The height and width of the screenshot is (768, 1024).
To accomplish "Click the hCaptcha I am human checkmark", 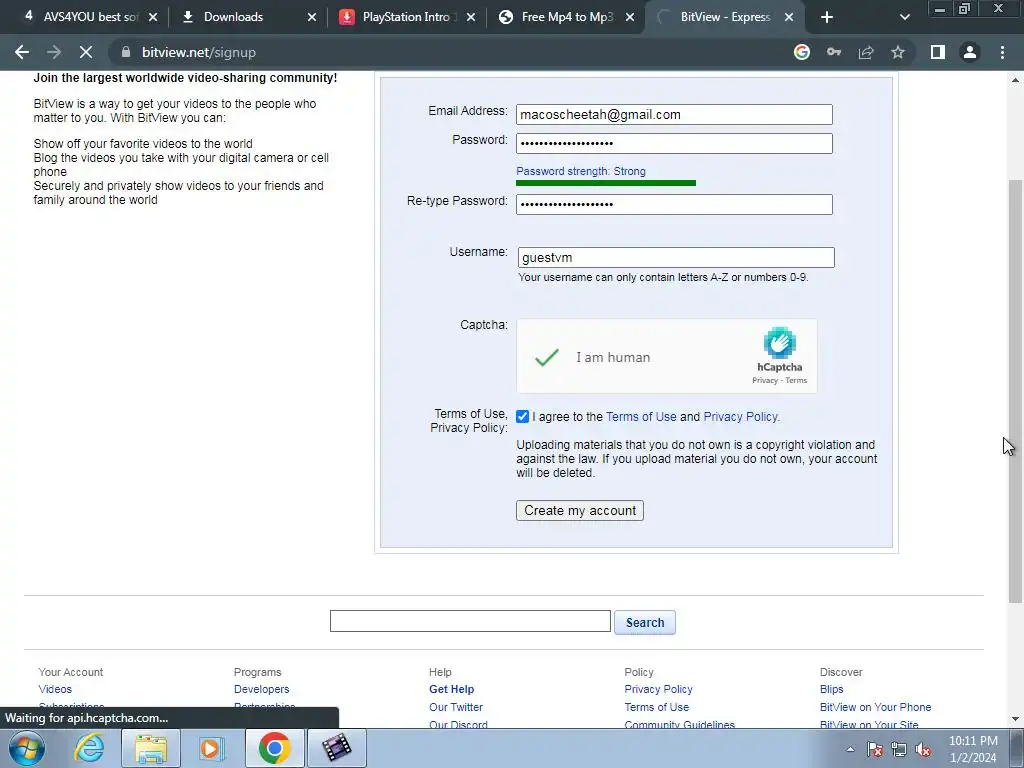I will click(547, 357).
